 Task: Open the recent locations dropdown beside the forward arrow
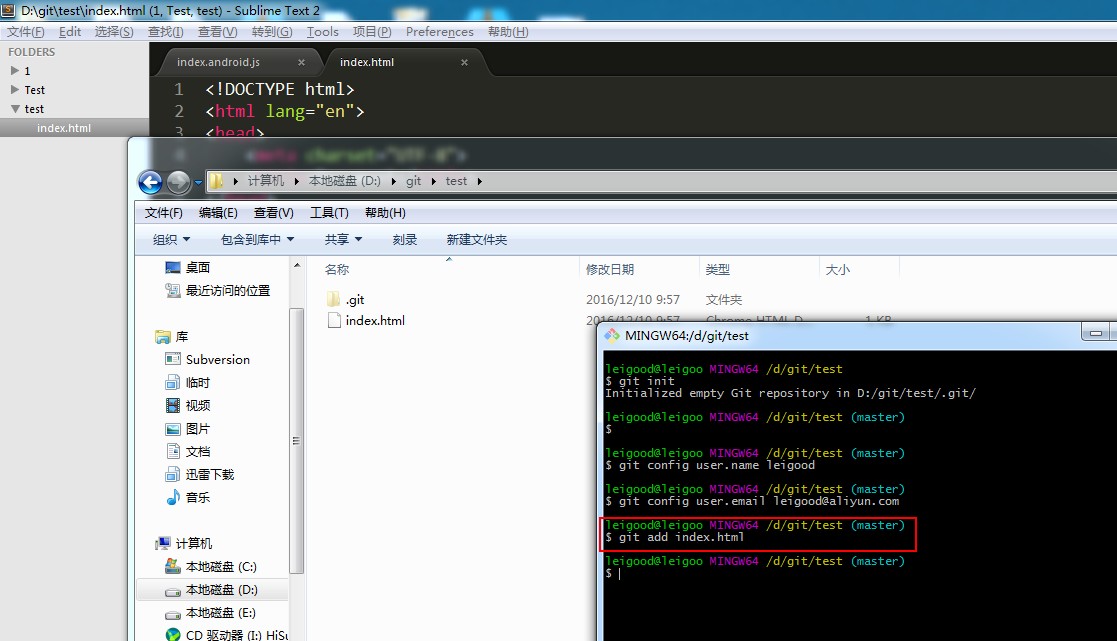tap(198, 182)
